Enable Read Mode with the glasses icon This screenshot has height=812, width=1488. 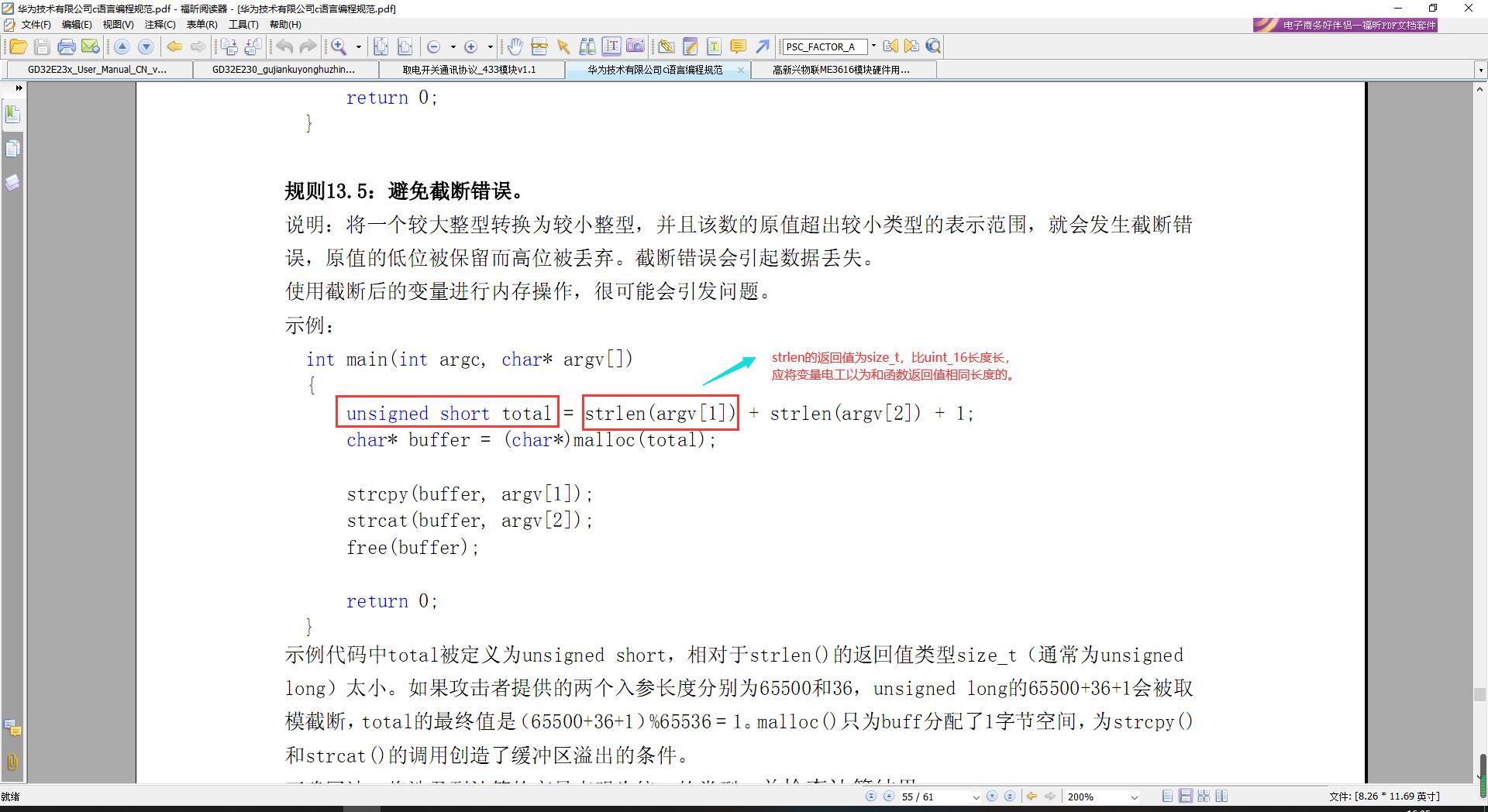pyautogui.click(x=539, y=46)
